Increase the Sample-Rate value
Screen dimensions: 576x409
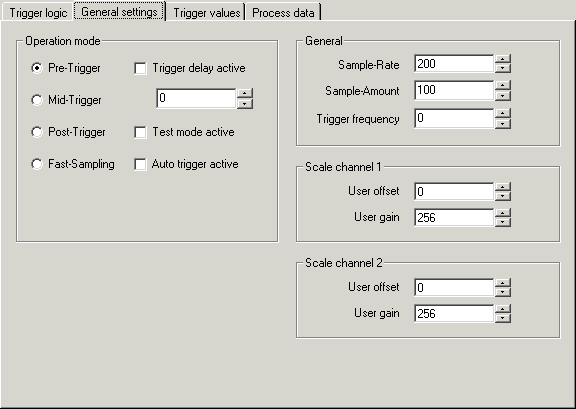[503, 59]
